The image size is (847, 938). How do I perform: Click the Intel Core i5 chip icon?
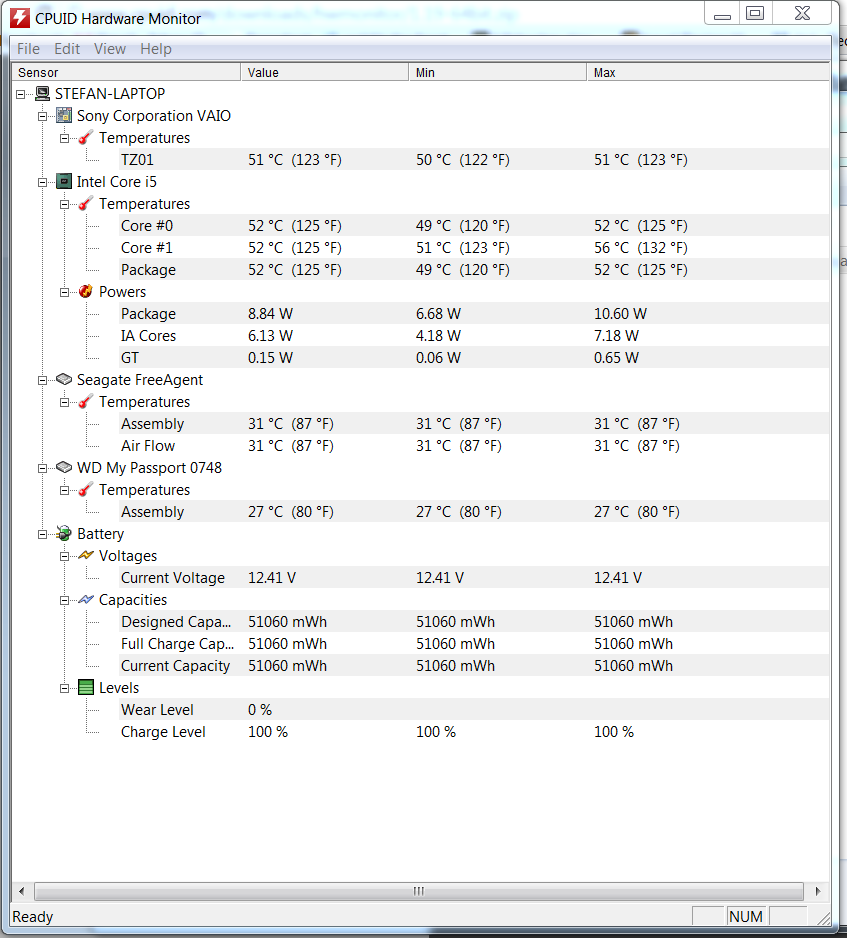tap(64, 181)
